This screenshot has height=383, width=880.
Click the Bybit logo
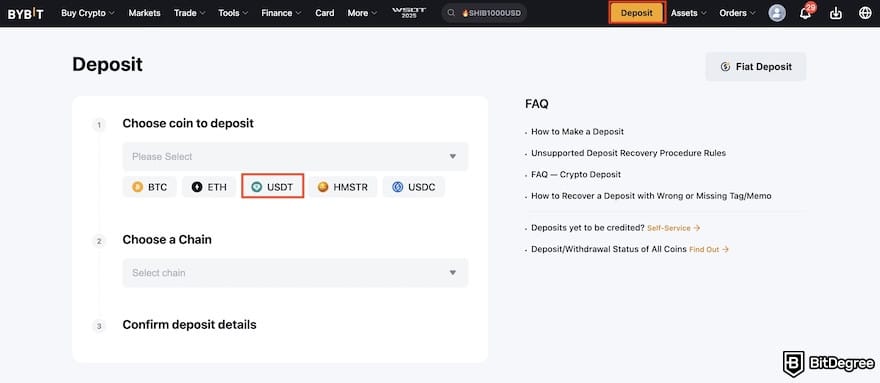25,13
